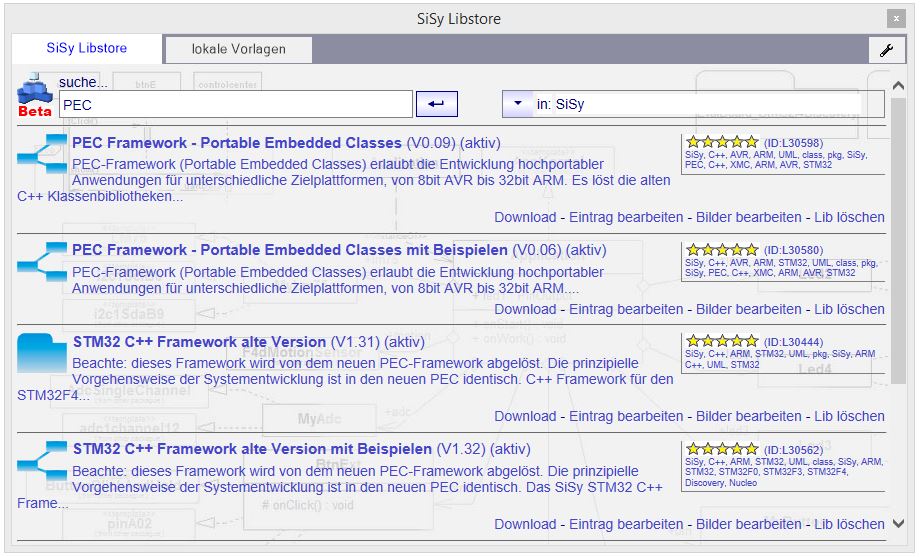Click Download for the PEC Framework V0.09
The height and width of the screenshot is (557, 920).
[525, 217]
